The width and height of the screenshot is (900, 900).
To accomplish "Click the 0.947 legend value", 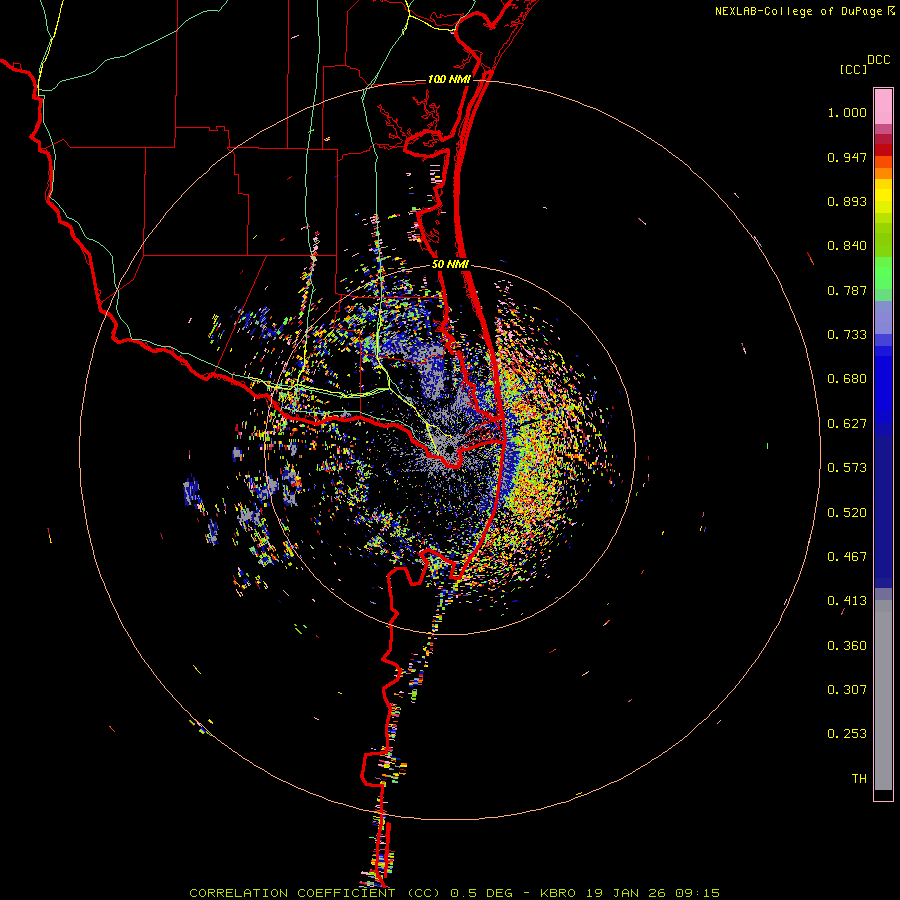I will [847, 157].
